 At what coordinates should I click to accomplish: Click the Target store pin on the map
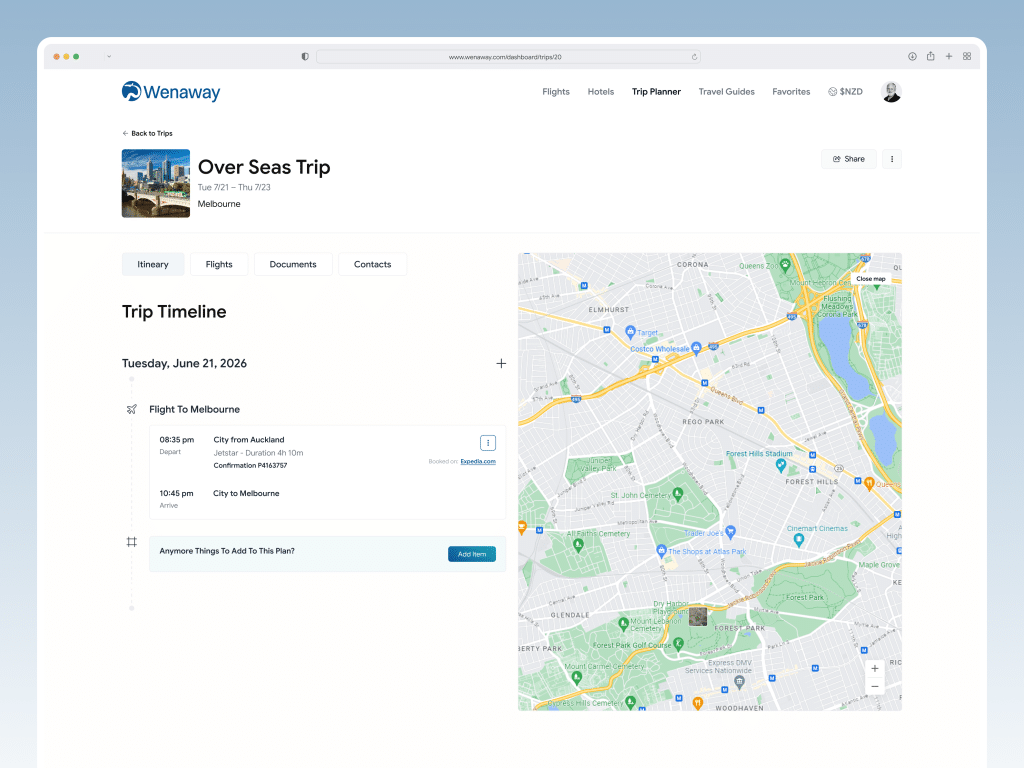(x=630, y=332)
